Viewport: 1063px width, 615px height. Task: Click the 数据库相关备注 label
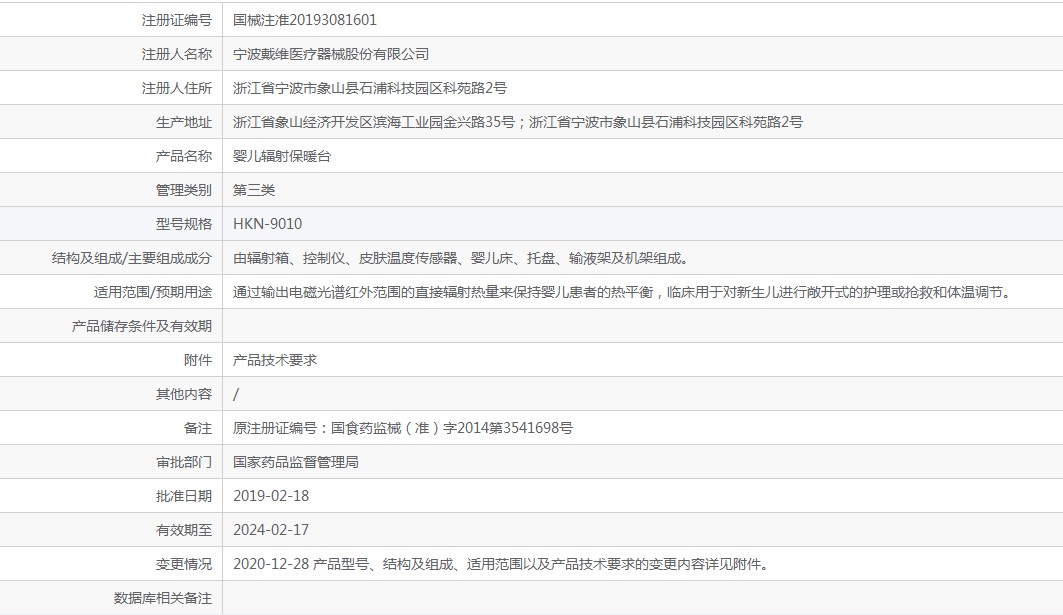pyautogui.click(x=163, y=598)
